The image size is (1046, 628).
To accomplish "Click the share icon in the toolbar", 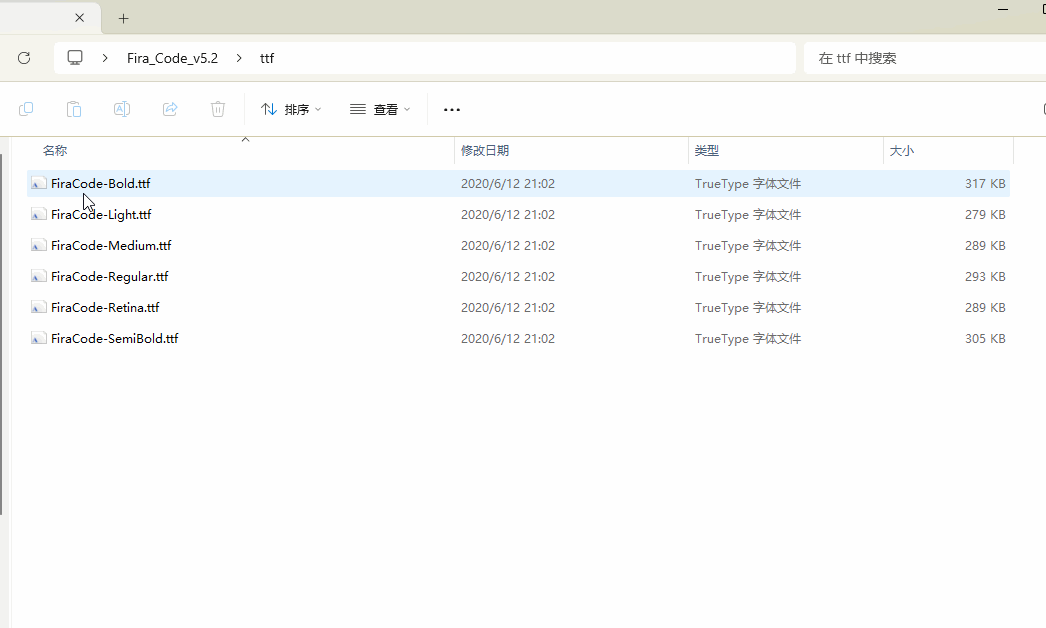I will (170, 109).
